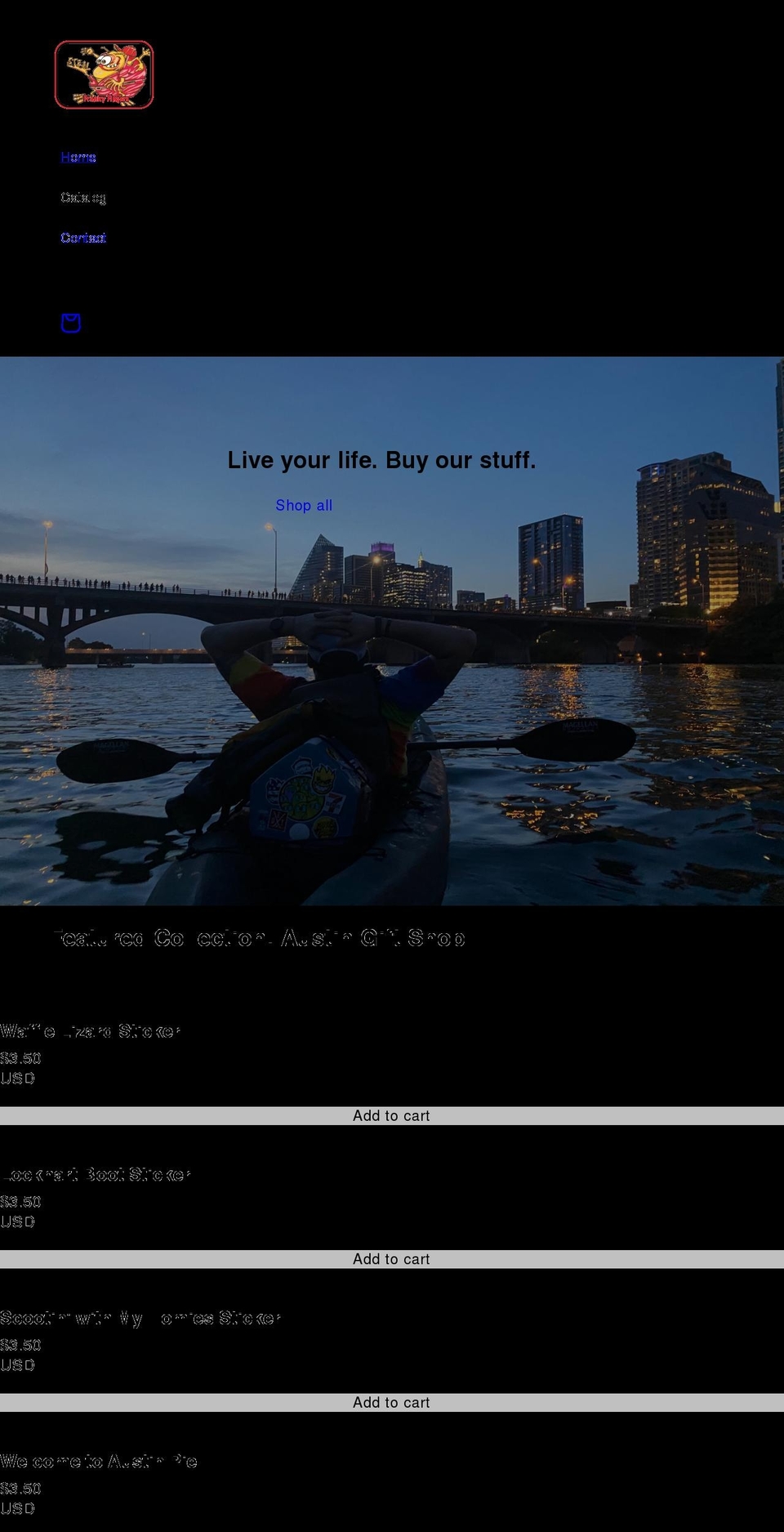This screenshot has width=784, height=1532.
Task: Open the Contact menu link
Action: (x=83, y=238)
